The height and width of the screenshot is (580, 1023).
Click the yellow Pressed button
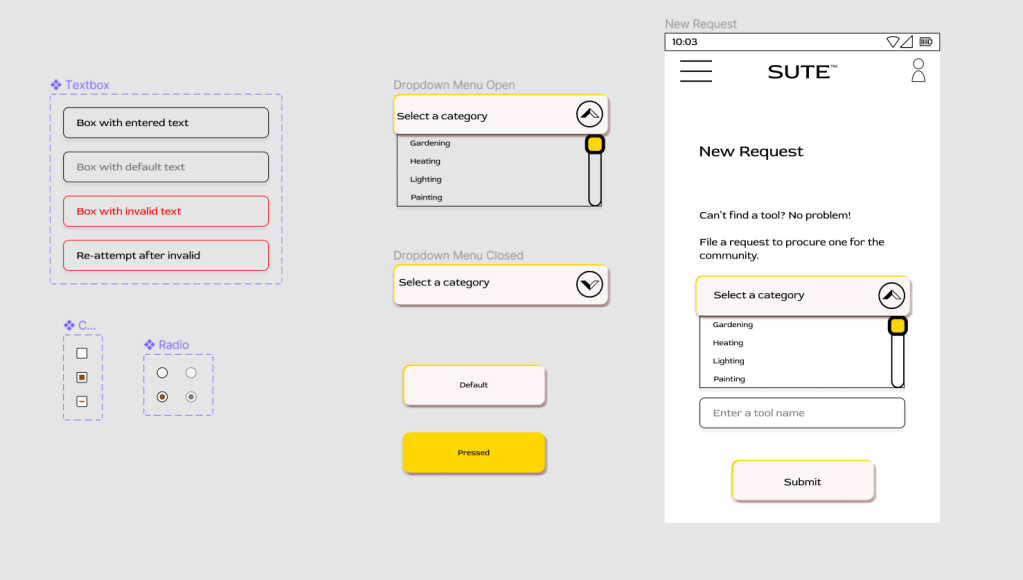tap(474, 453)
